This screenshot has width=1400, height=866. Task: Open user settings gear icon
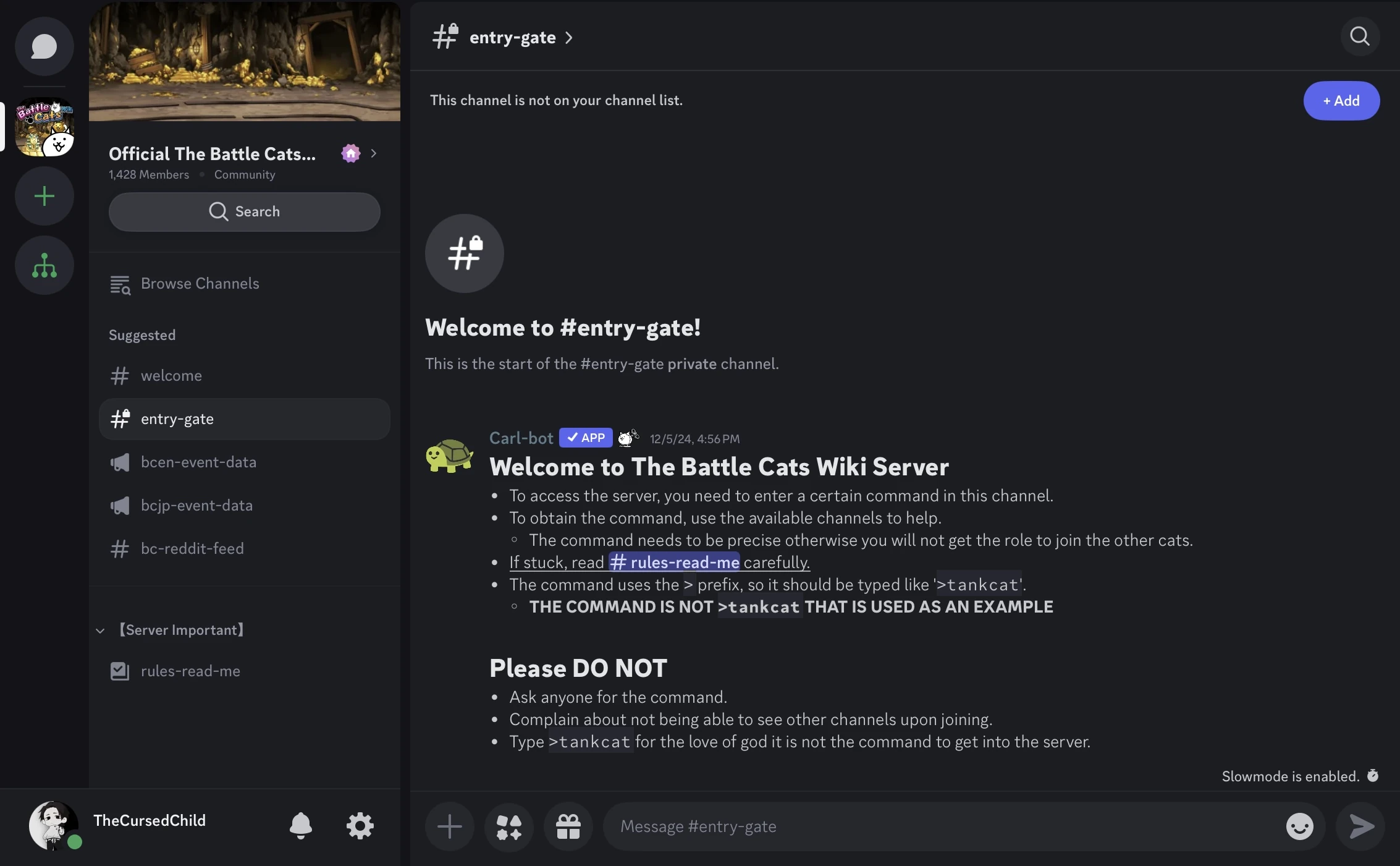(x=360, y=826)
